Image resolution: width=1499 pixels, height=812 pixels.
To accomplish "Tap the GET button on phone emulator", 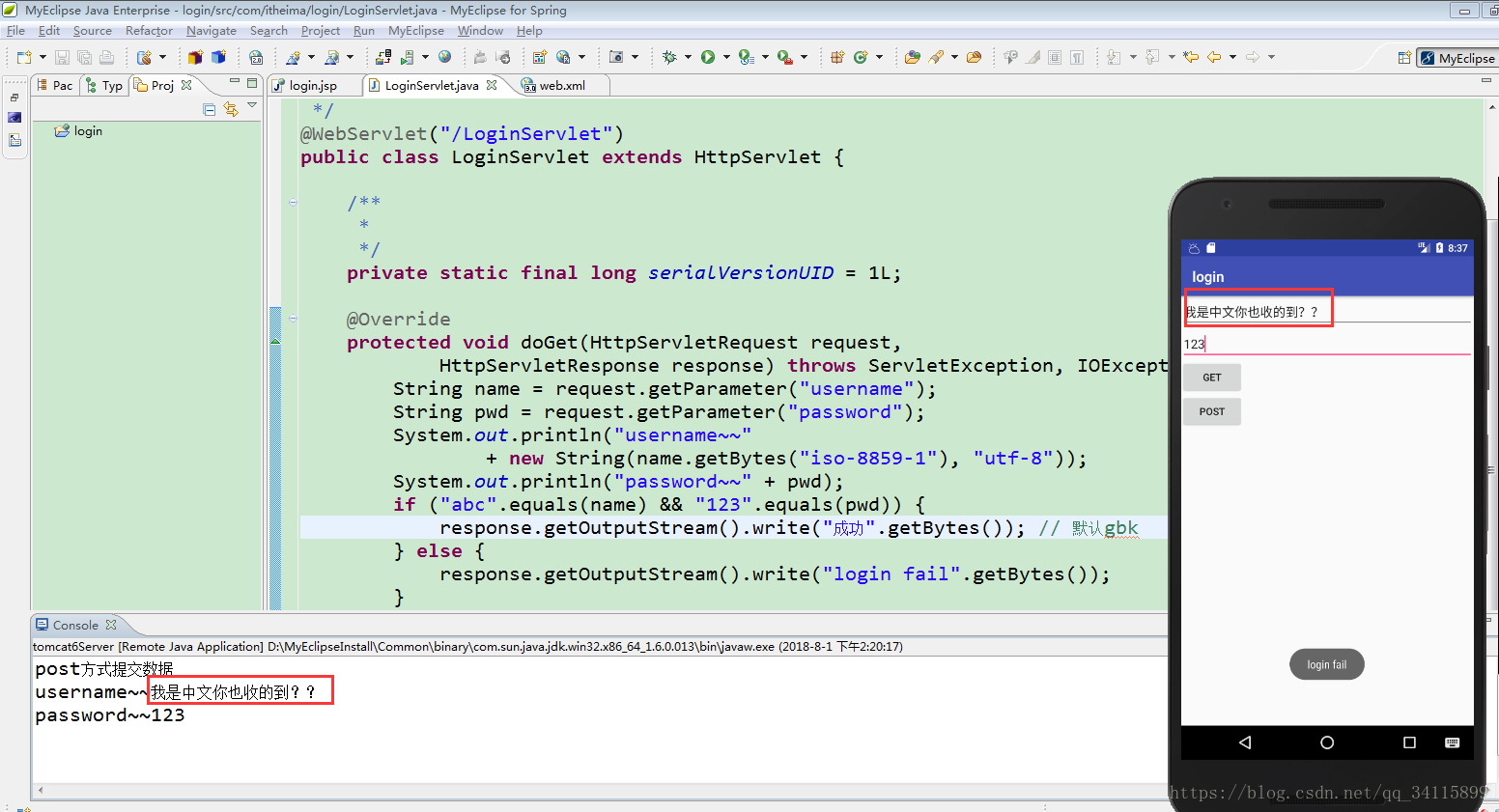I will point(1212,378).
